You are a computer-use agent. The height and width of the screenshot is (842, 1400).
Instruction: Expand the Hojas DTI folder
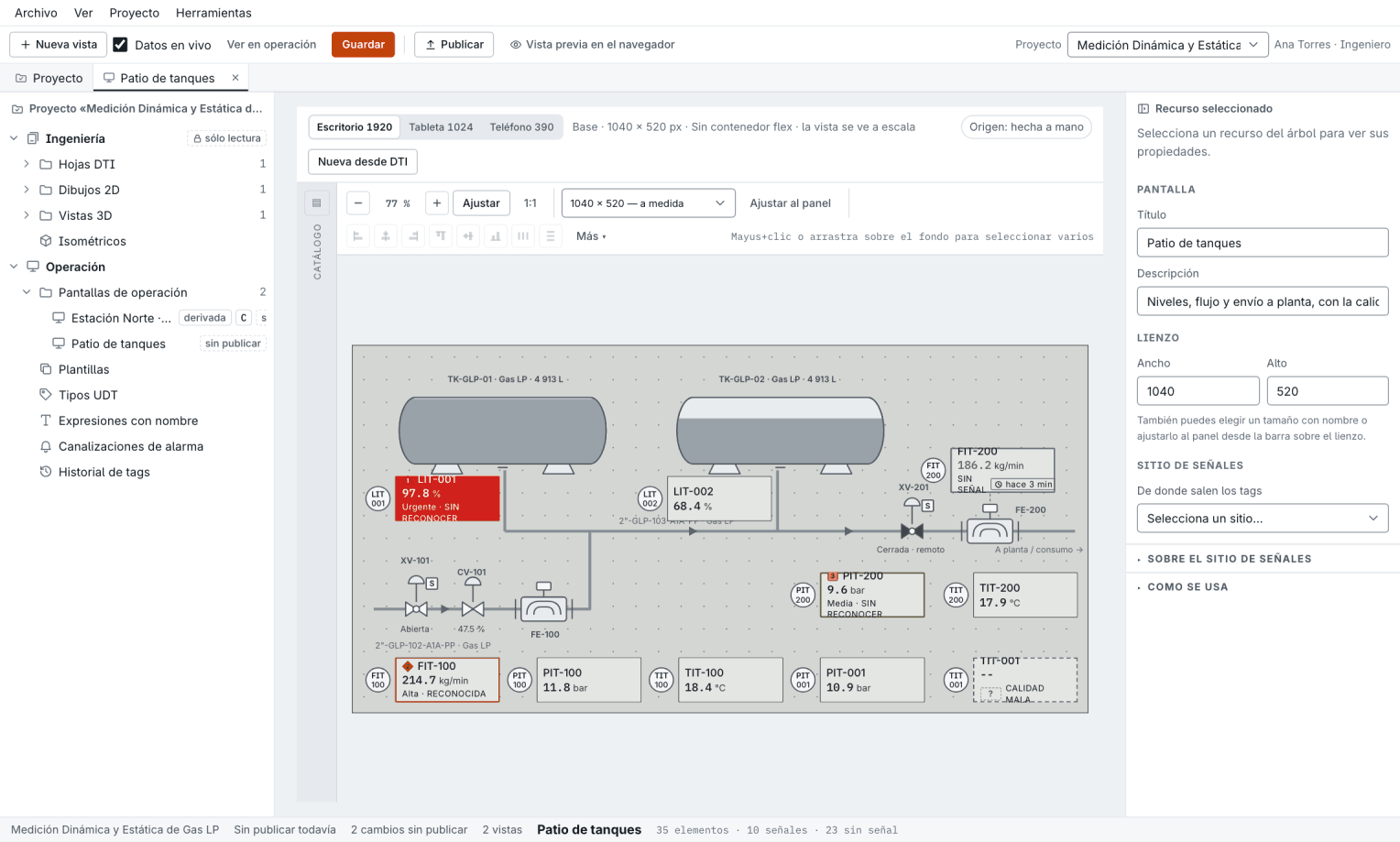(x=26, y=164)
